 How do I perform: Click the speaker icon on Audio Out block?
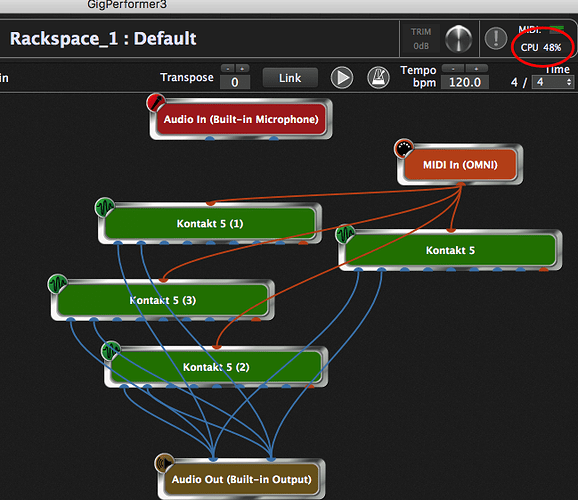(x=164, y=462)
